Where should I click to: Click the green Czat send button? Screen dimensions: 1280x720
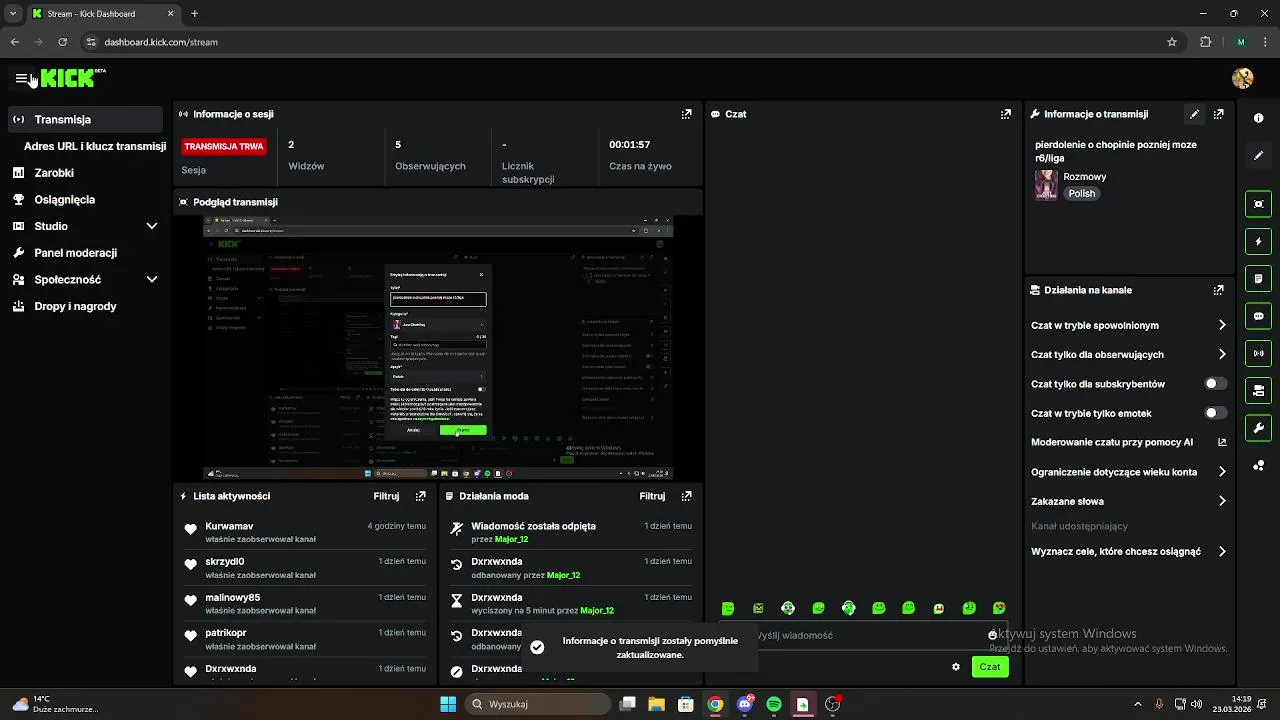pyautogui.click(x=990, y=667)
